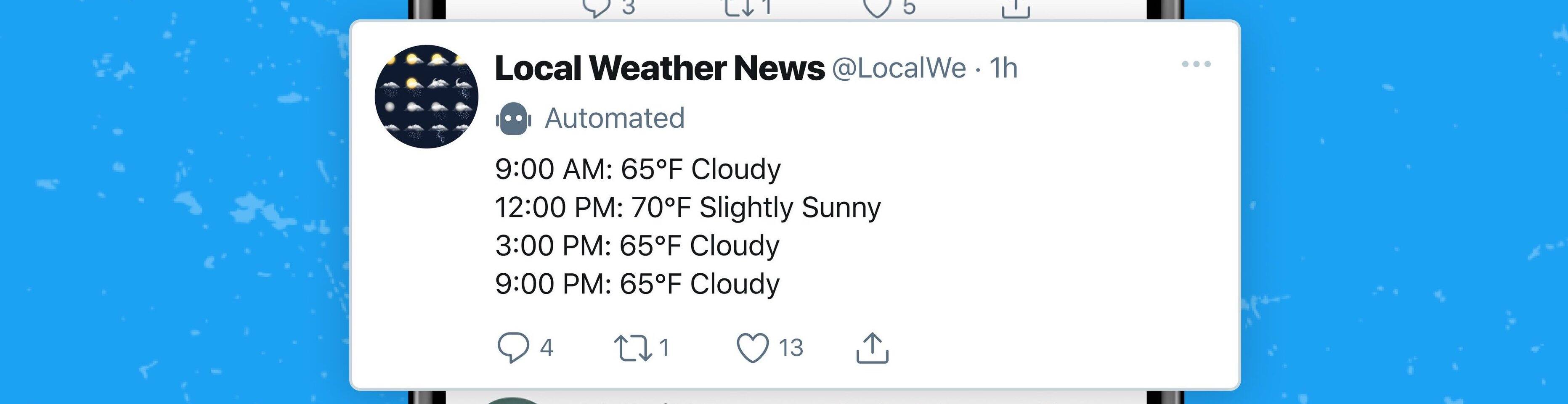Open the three-dot more options menu
Image resolution: width=1568 pixels, height=404 pixels.
[x=1196, y=64]
